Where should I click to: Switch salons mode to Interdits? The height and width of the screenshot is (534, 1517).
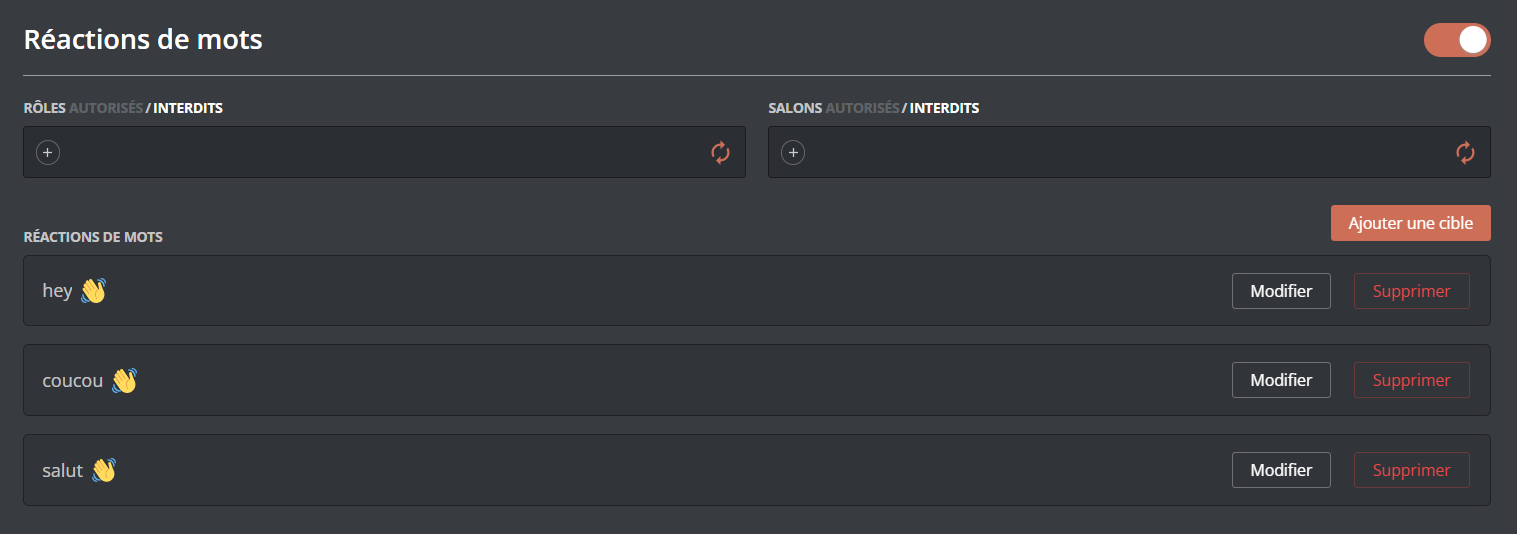click(x=944, y=108)
